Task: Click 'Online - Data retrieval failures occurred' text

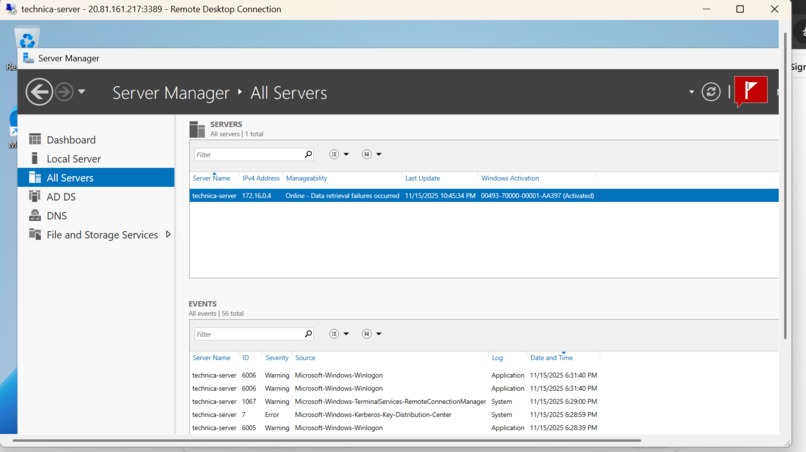Action: (342, 195)
